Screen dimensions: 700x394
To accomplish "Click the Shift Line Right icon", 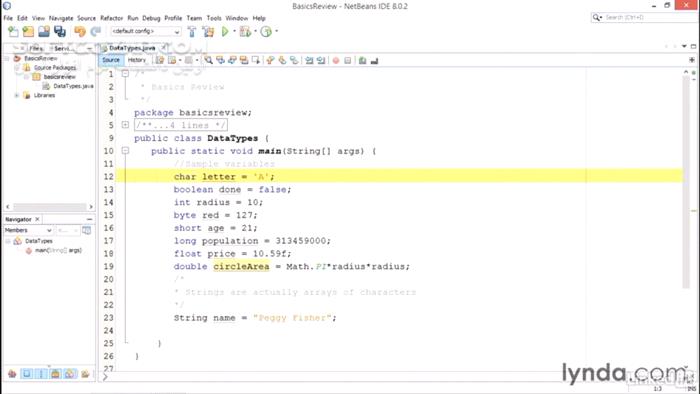I will point(321,60).
